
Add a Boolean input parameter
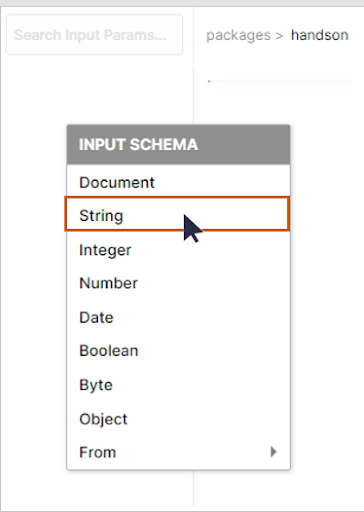pos(178,351)
